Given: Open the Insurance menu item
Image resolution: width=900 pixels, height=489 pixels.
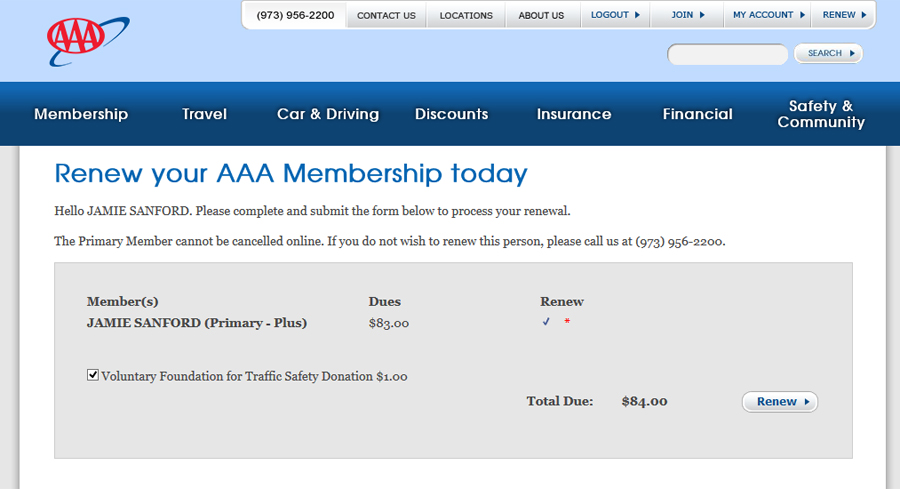Looking at the screenshot, I should [574, 114].
